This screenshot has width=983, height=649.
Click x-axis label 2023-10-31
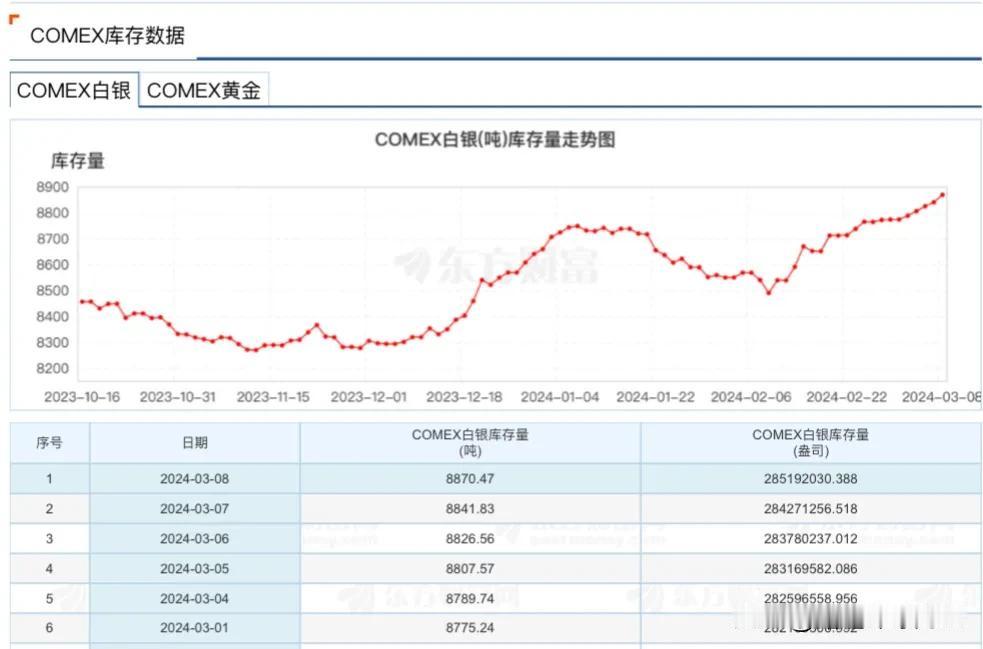click(177, 397)
